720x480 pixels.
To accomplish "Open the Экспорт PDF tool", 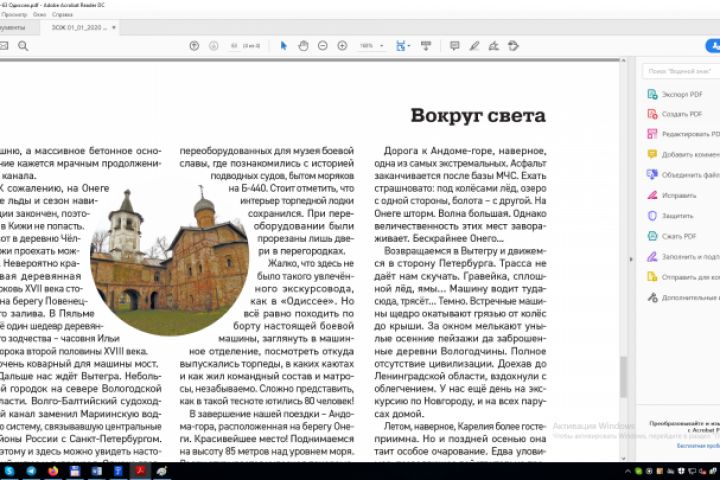I will click(x=675, y=94).
